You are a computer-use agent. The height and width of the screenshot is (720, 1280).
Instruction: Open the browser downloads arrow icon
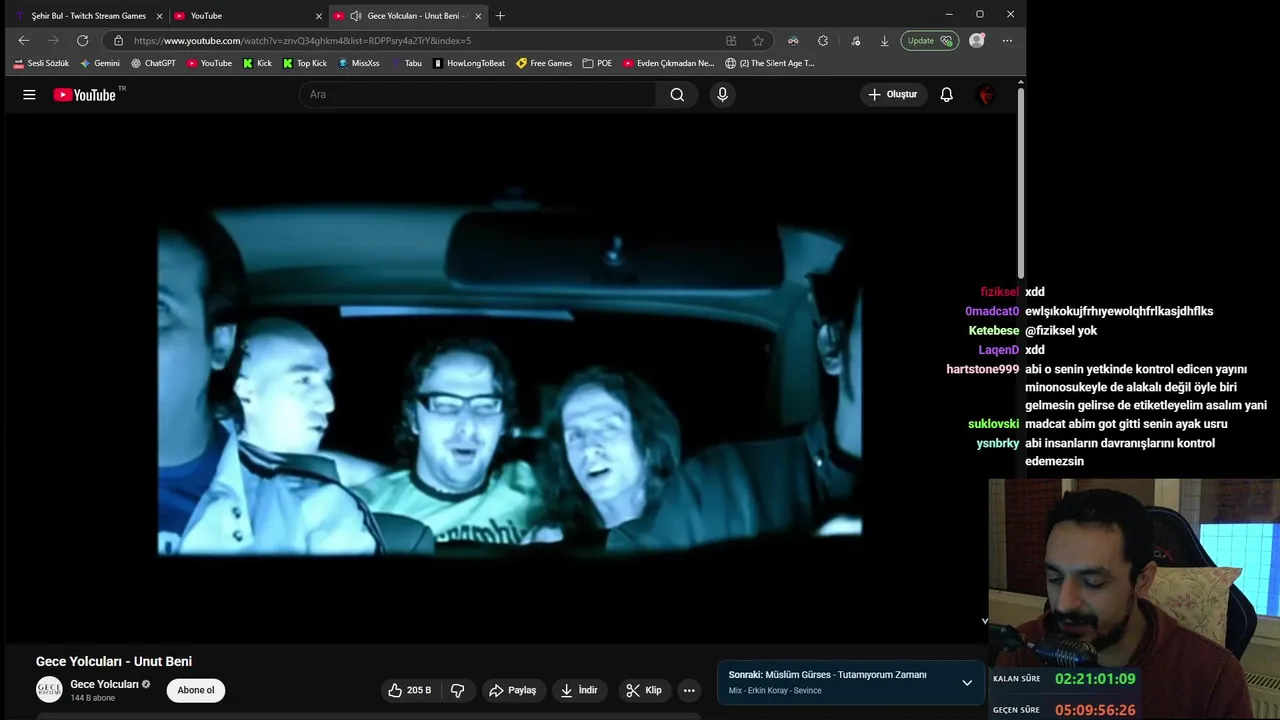click(x=884, y=41)
